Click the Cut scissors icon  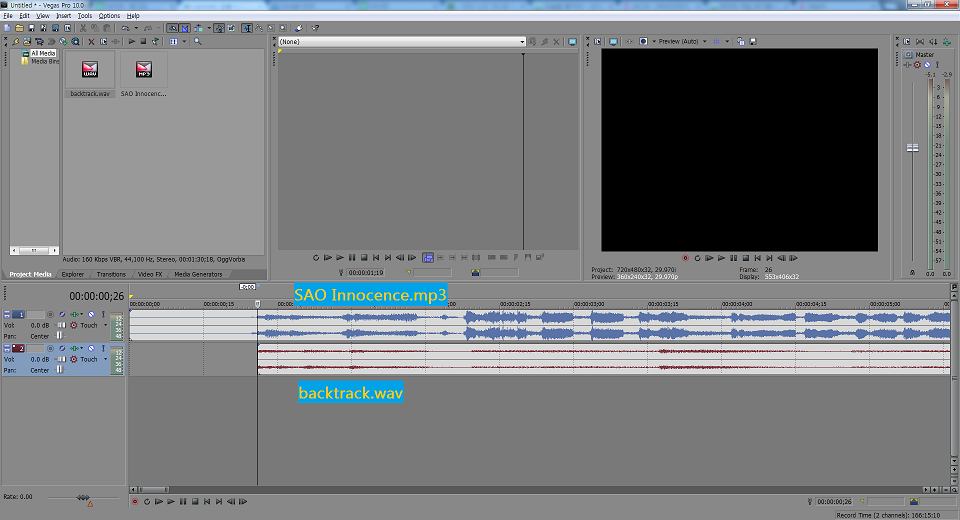pyautogui.click(x=83, y=28)
